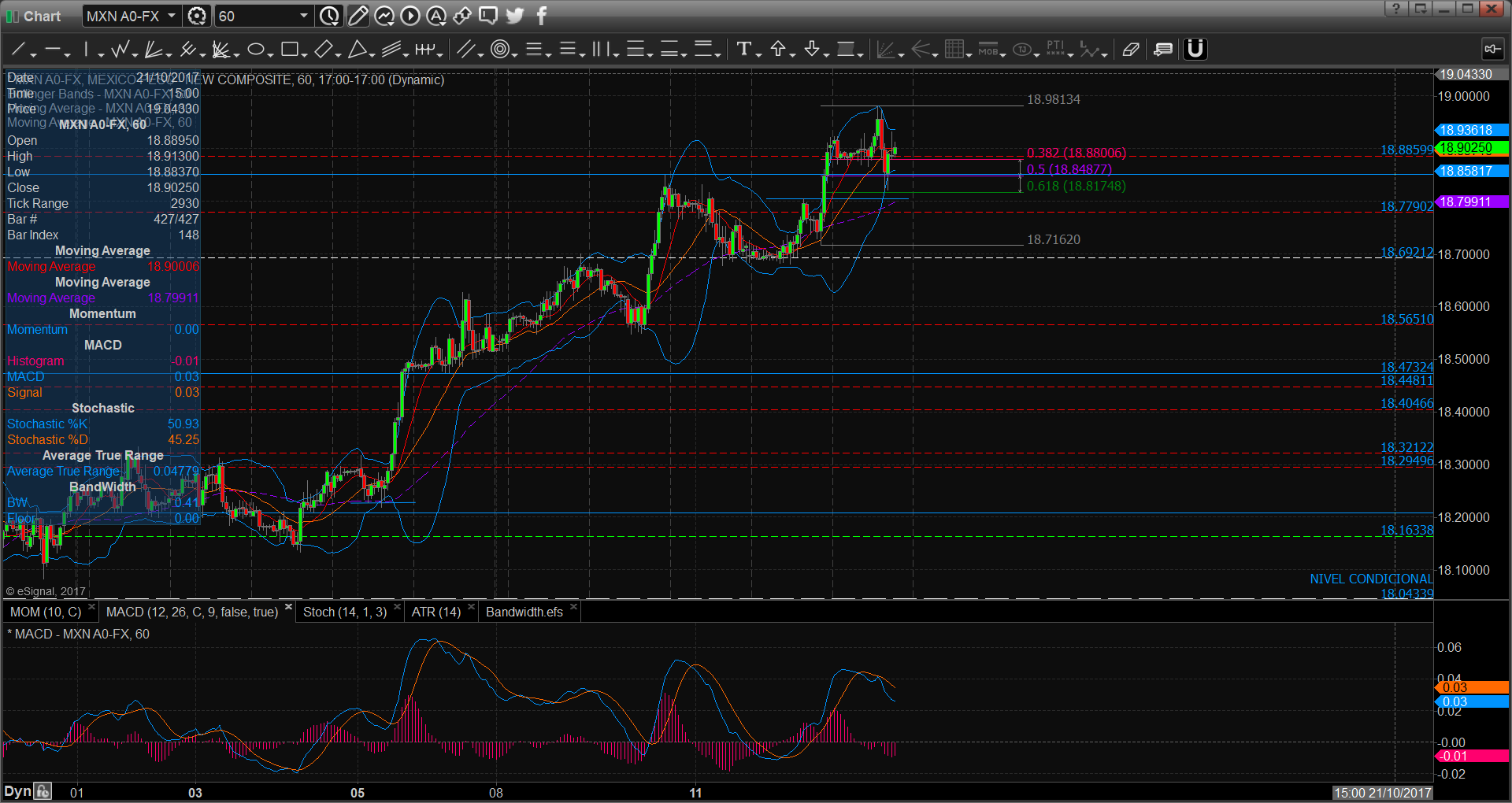The height and width of the screenshot is (803, 1512).
Task: Open the studies chart-line icon
Action: (384, 16)
